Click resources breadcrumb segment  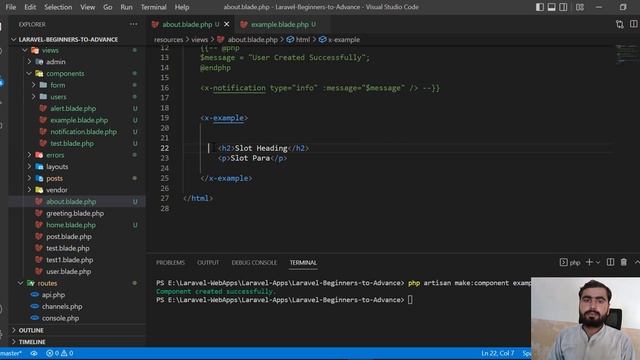click(169, 40)
